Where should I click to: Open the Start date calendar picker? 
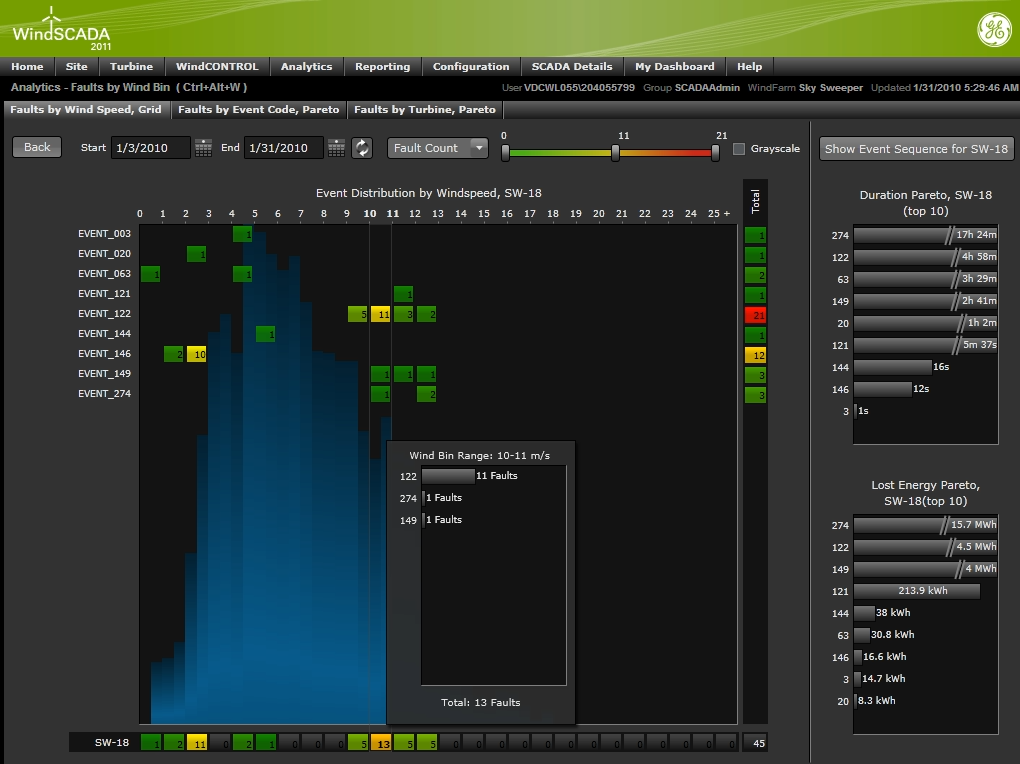203,148
